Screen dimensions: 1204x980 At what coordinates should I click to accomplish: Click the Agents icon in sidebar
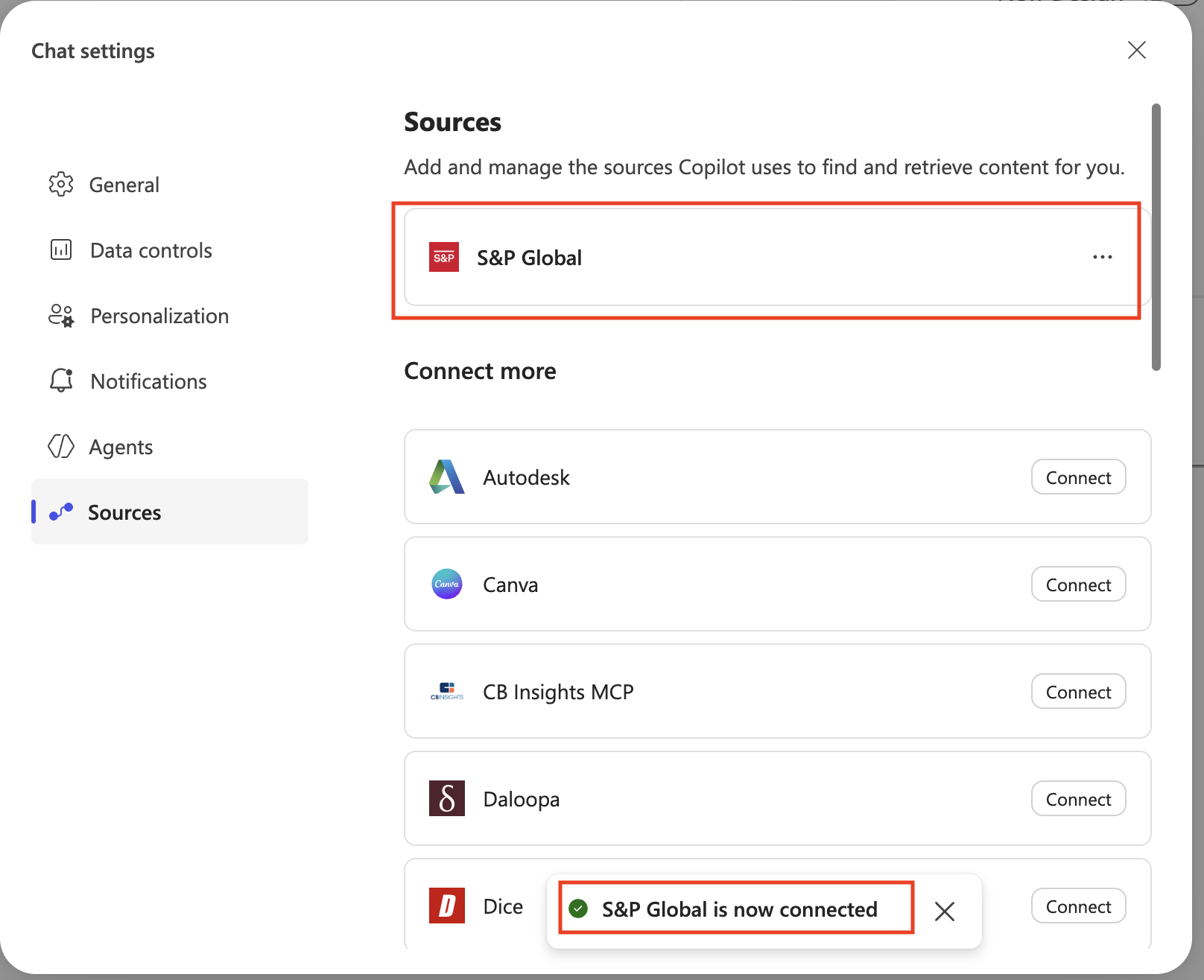(61, 446)
